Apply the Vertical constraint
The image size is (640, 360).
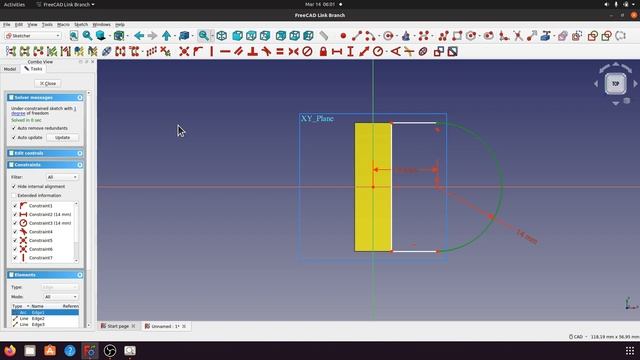[x=211, y=52]
